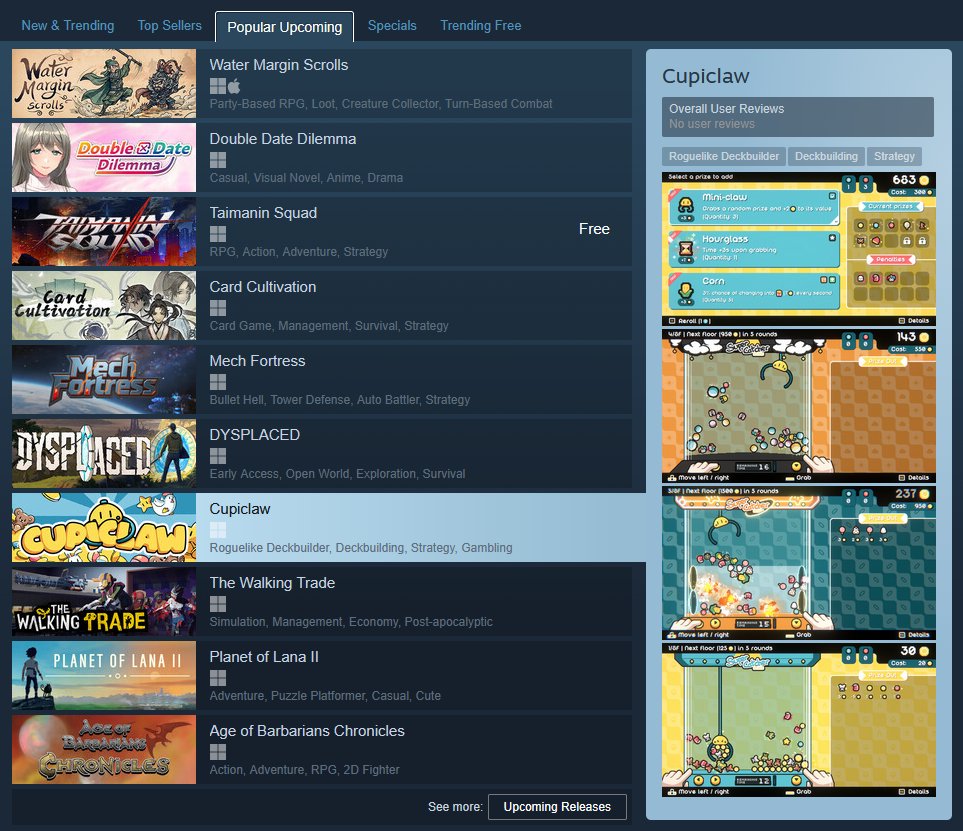Image resolution: width=963 pixels, height=831 pixels.
Task: Click the Card Cultivation title
Action: [263, 287]
